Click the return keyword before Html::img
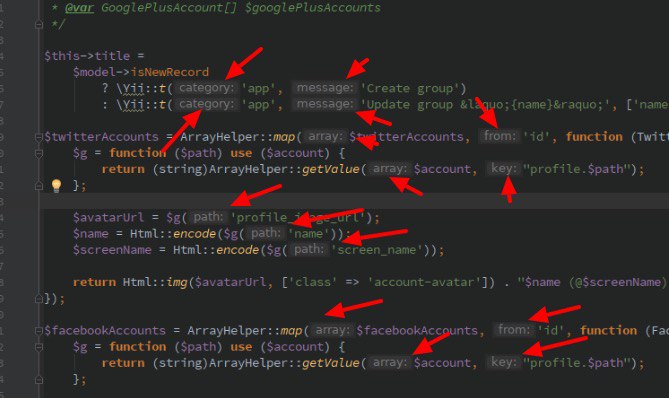Screen dimensions: 669x398 tap(94, 282)
